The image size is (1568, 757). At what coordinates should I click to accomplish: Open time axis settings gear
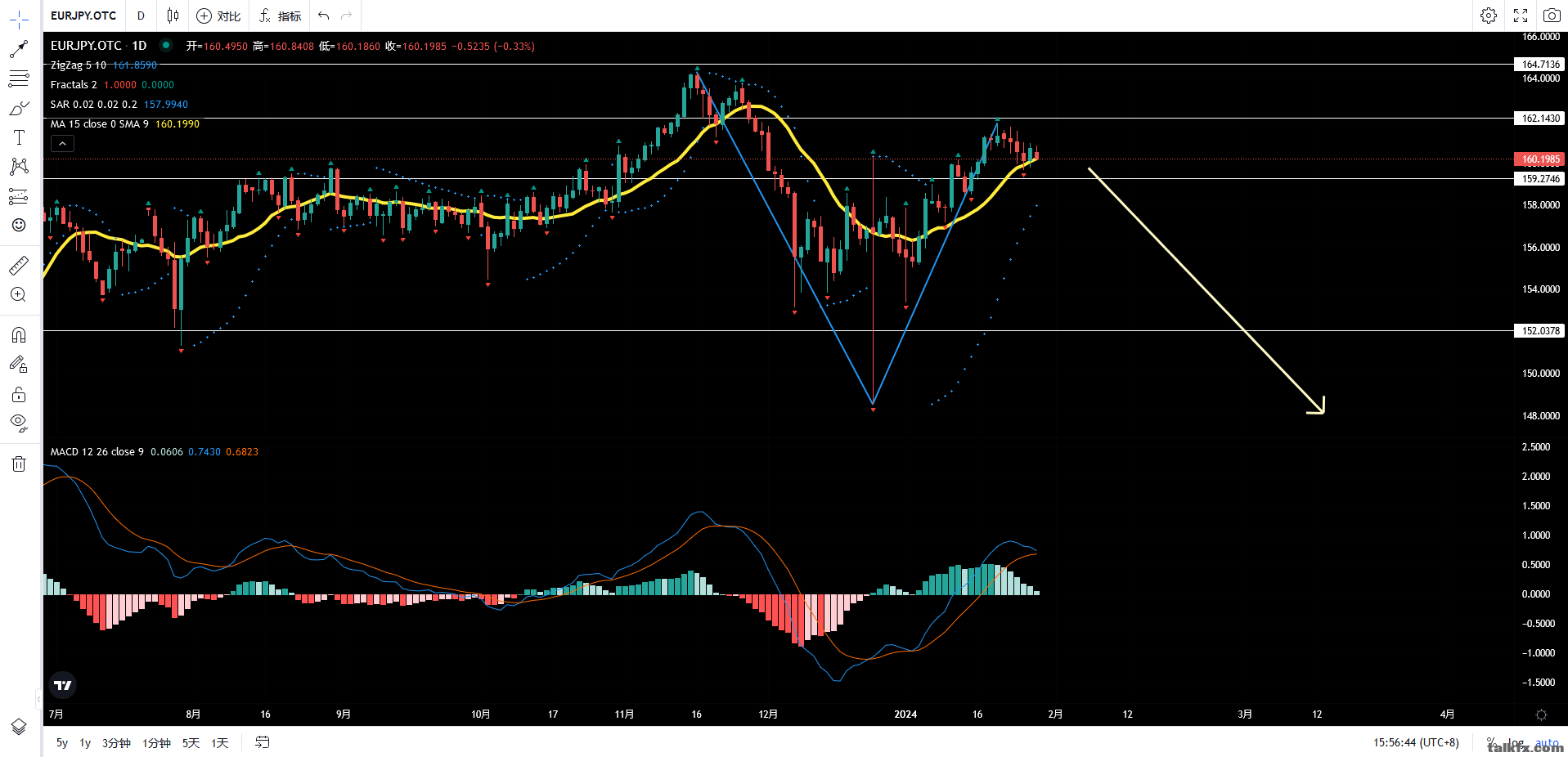click(1541, 715)
